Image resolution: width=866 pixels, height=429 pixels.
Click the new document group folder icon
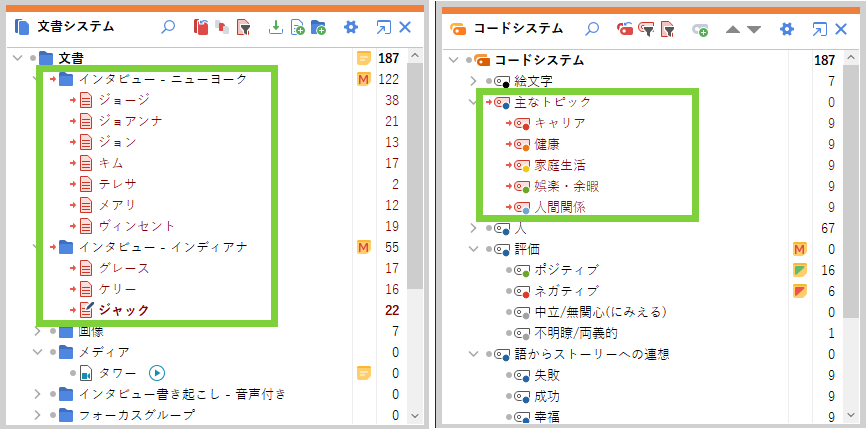click(x=318, y=27)
